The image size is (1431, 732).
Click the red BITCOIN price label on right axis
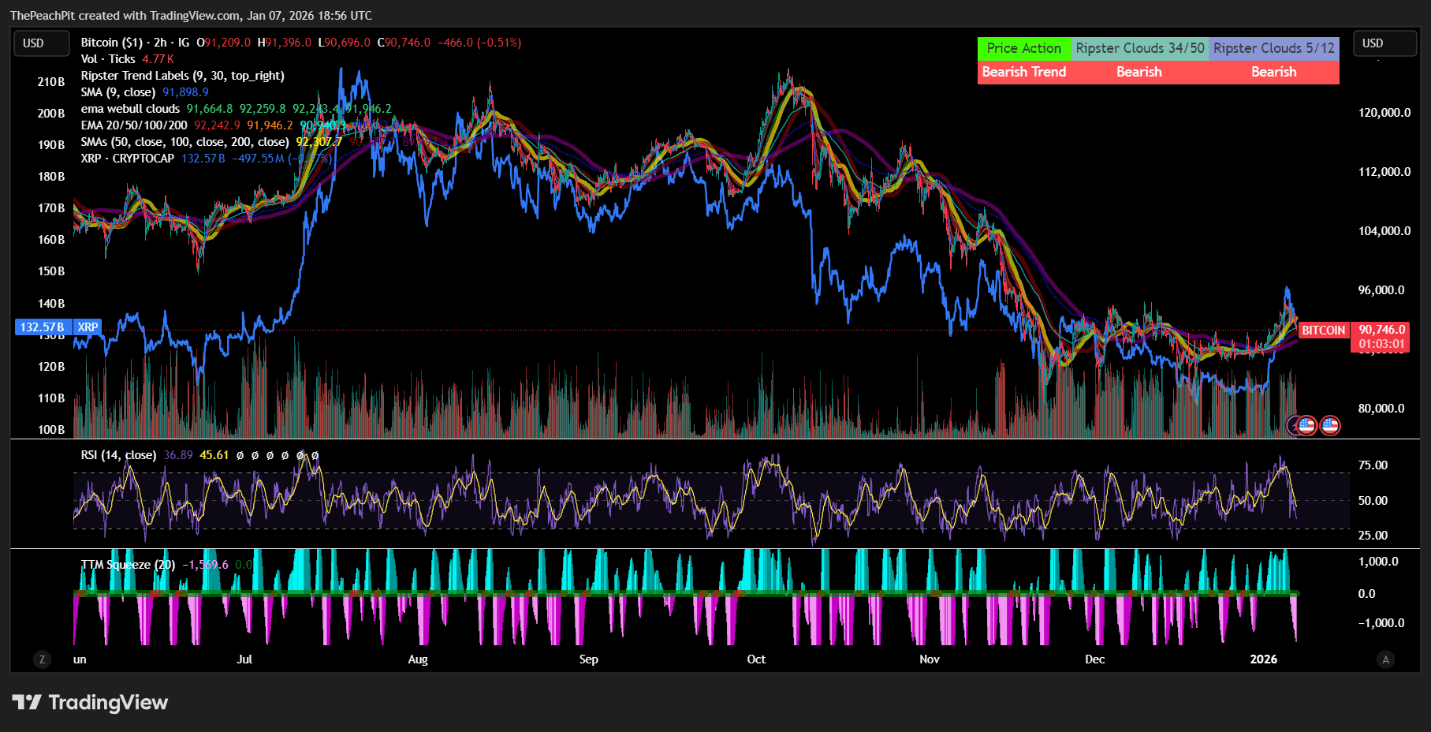point(1322,330)
